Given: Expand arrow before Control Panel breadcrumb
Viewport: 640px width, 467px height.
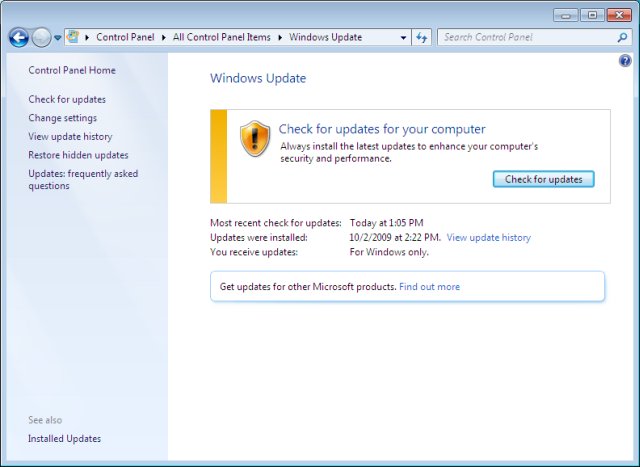Looking at the screenshot, I should 87,38.
